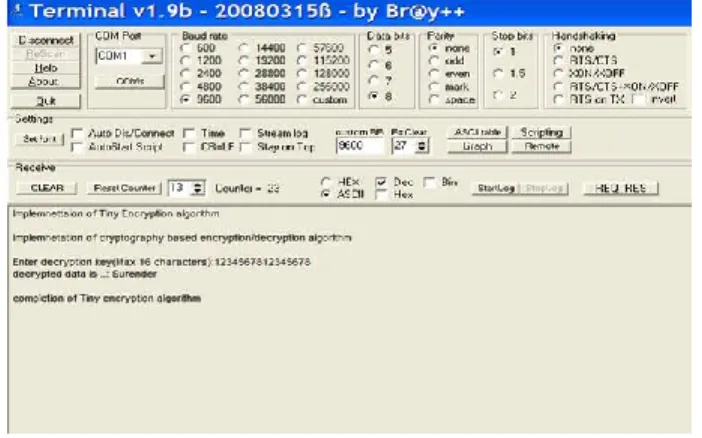
Task: Select 56000 baud rate
Action: (x=244, y=99)
